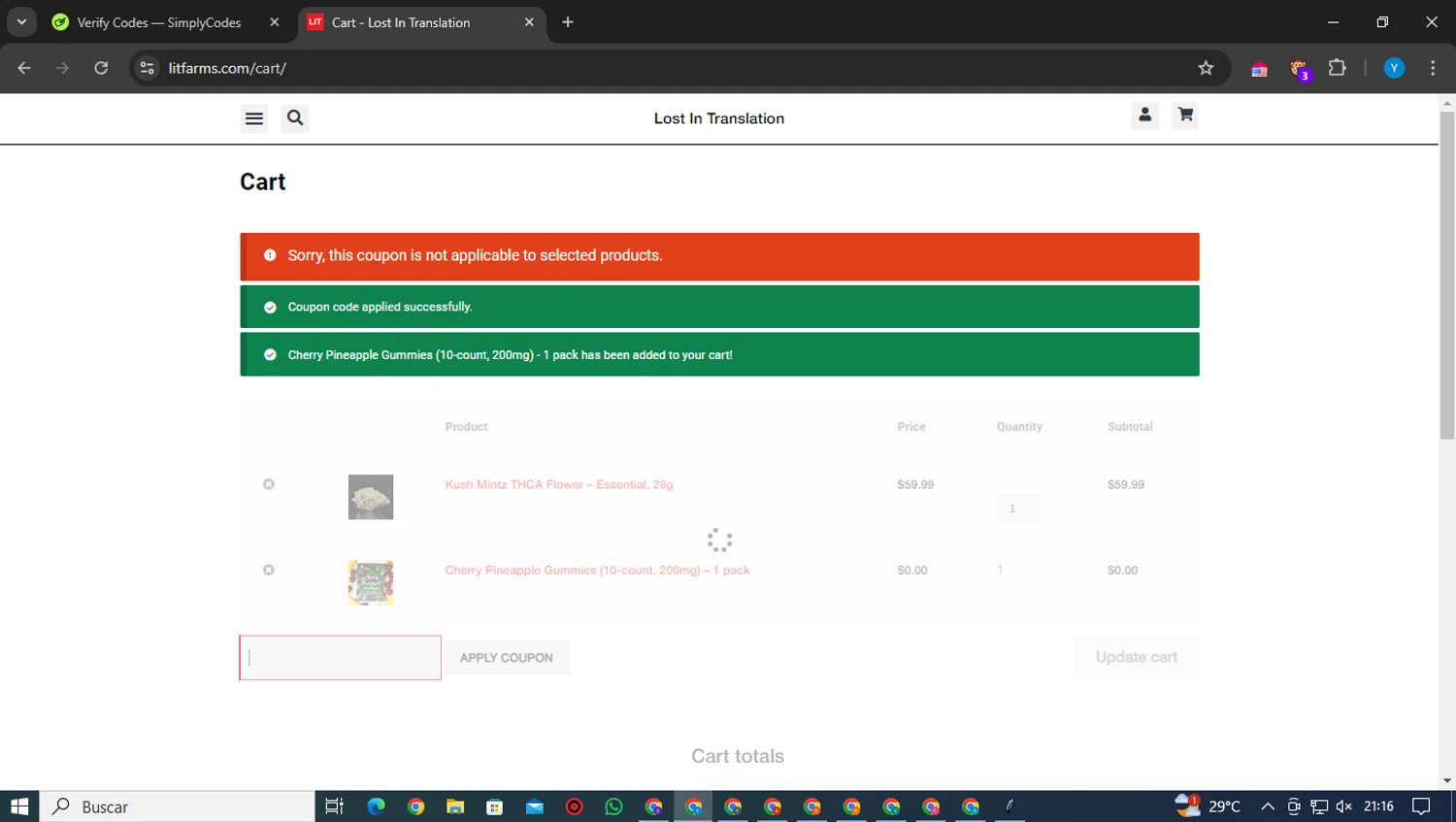Reload the litfarms cart page
This screenshot has height=822, width=1456.
(x=101, y=68)
